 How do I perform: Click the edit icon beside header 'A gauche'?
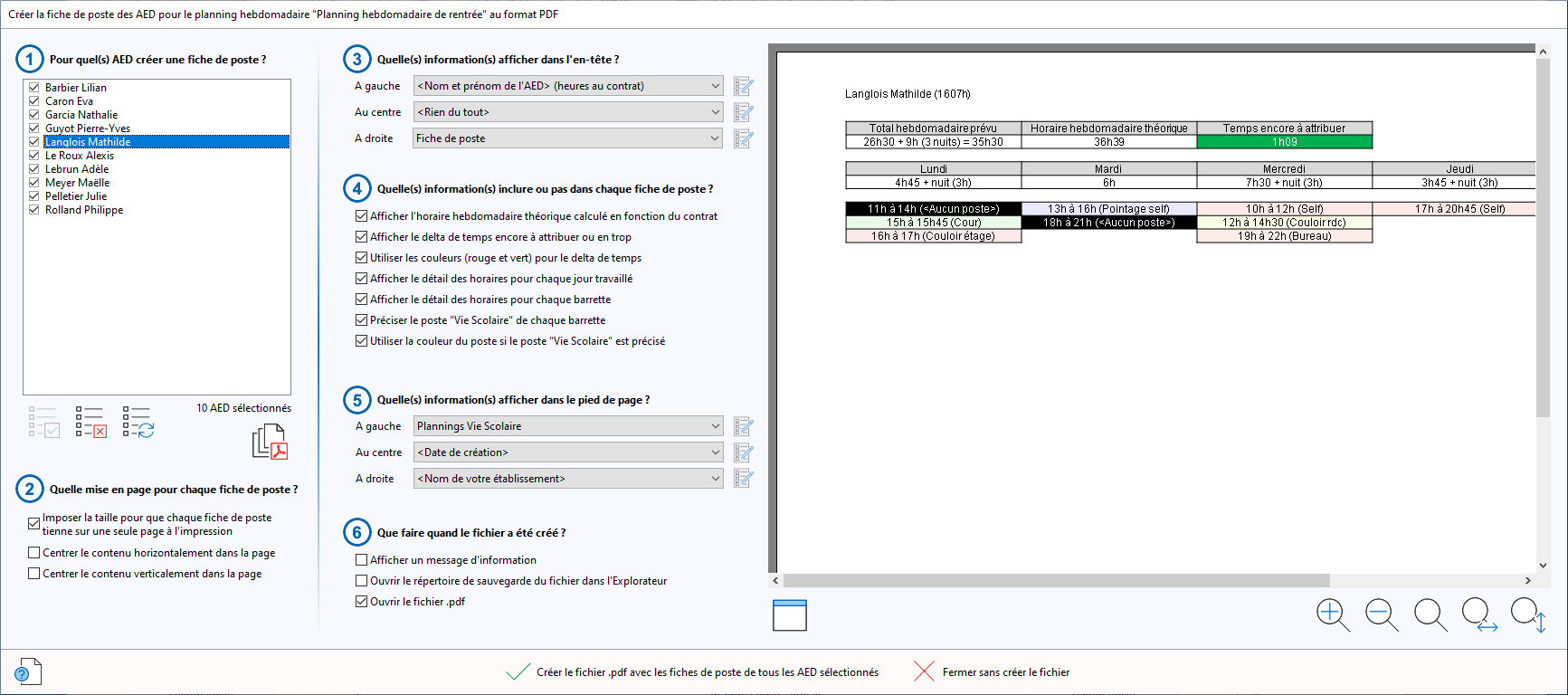point(744,86)
